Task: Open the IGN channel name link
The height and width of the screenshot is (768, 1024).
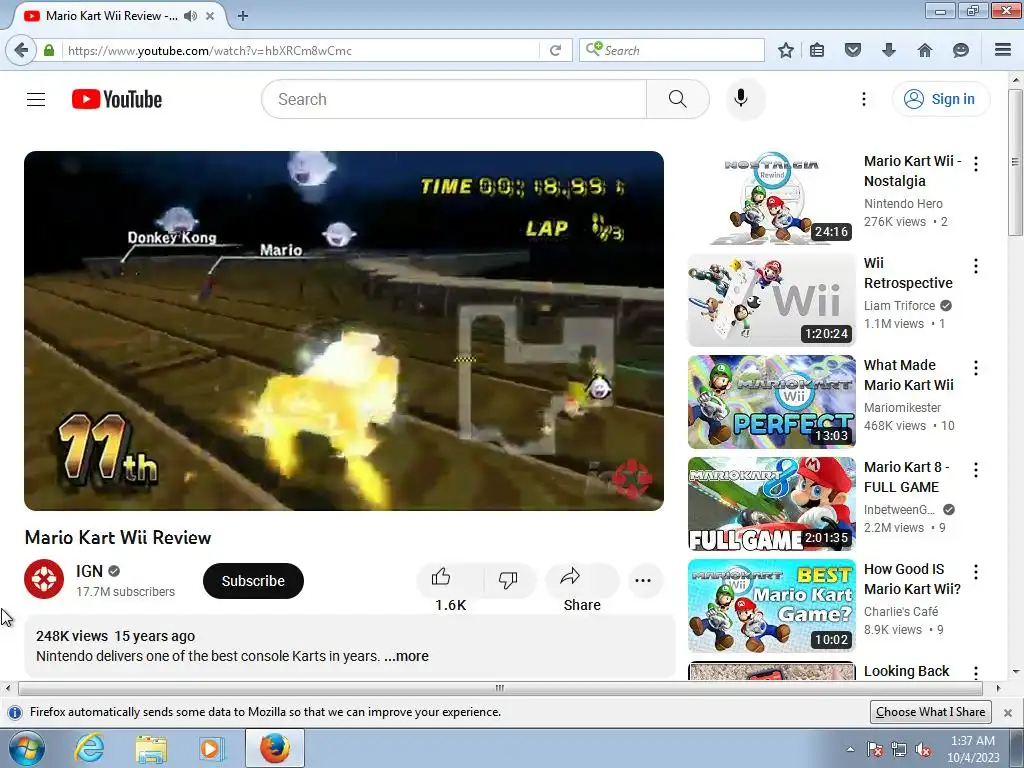Action: 89,571
